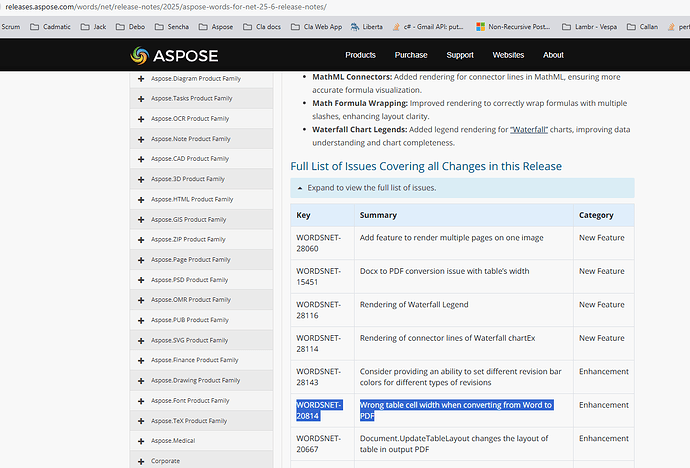This screenshot has height=468, width=690.
Task: Collapse the full list of issues panel
Action: (462, 188)
